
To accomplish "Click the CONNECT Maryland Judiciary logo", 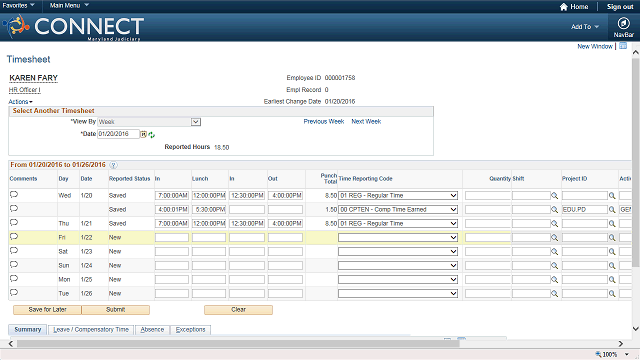I will pyautogui.click(x=73, y=27).
